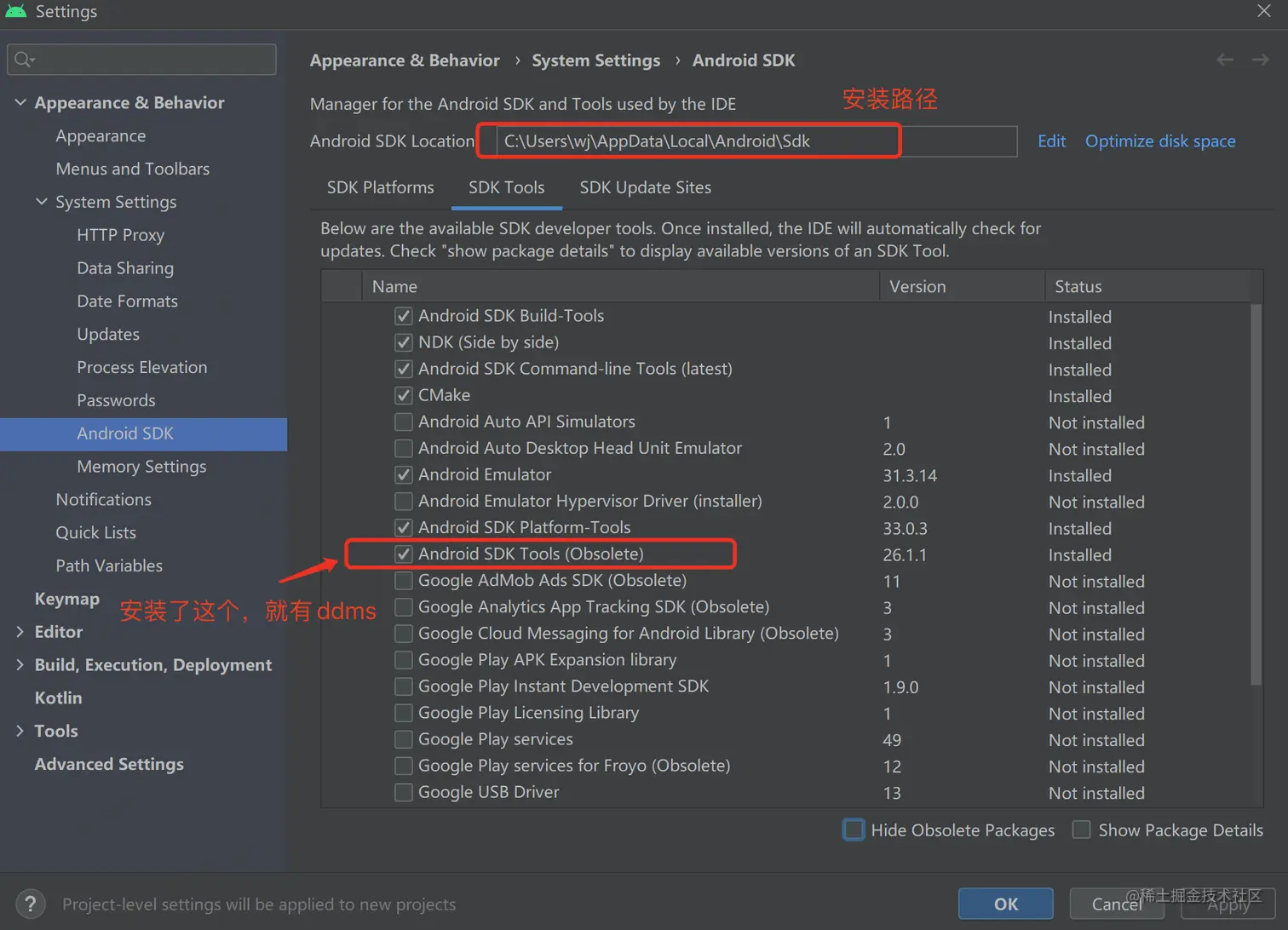This screenshot has height=930, width=1288.
Task: Check Android Emulator Hypervisor Driver (installer)
Action: click(404, 501)
